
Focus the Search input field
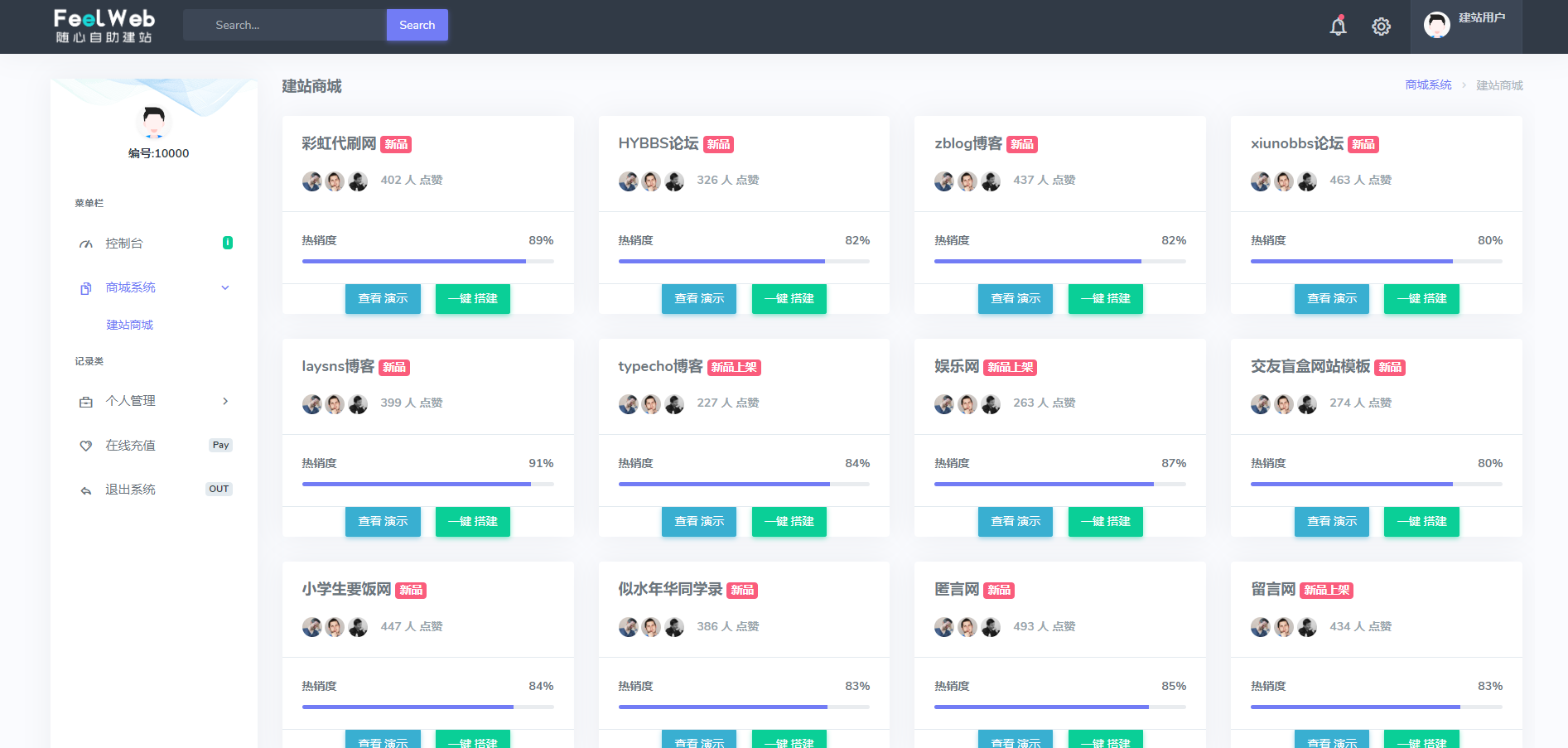click(284, 25)
